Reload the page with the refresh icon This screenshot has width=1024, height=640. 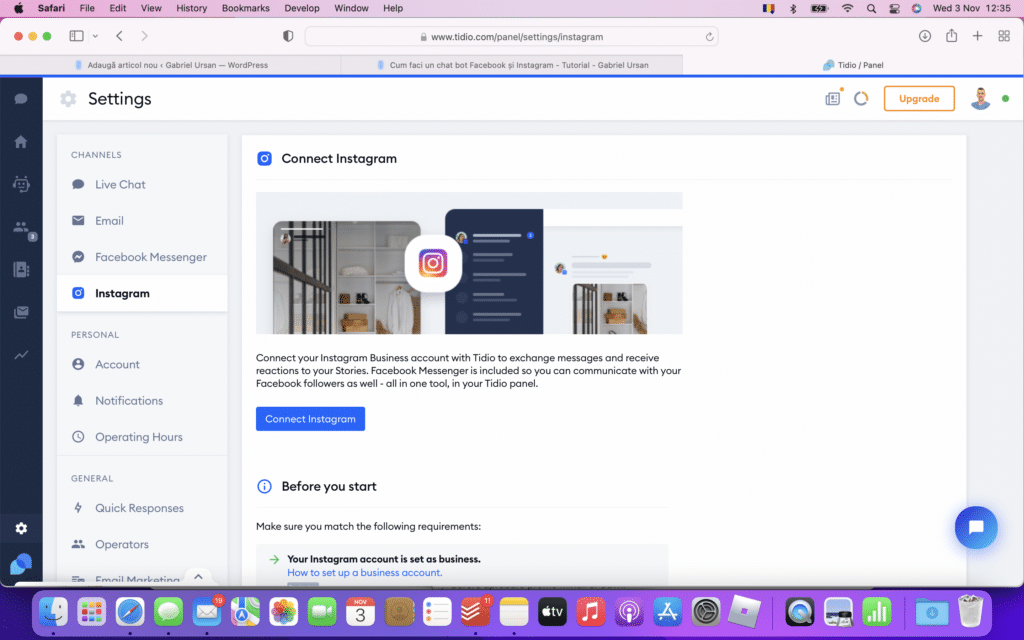(x=709, y=37)
